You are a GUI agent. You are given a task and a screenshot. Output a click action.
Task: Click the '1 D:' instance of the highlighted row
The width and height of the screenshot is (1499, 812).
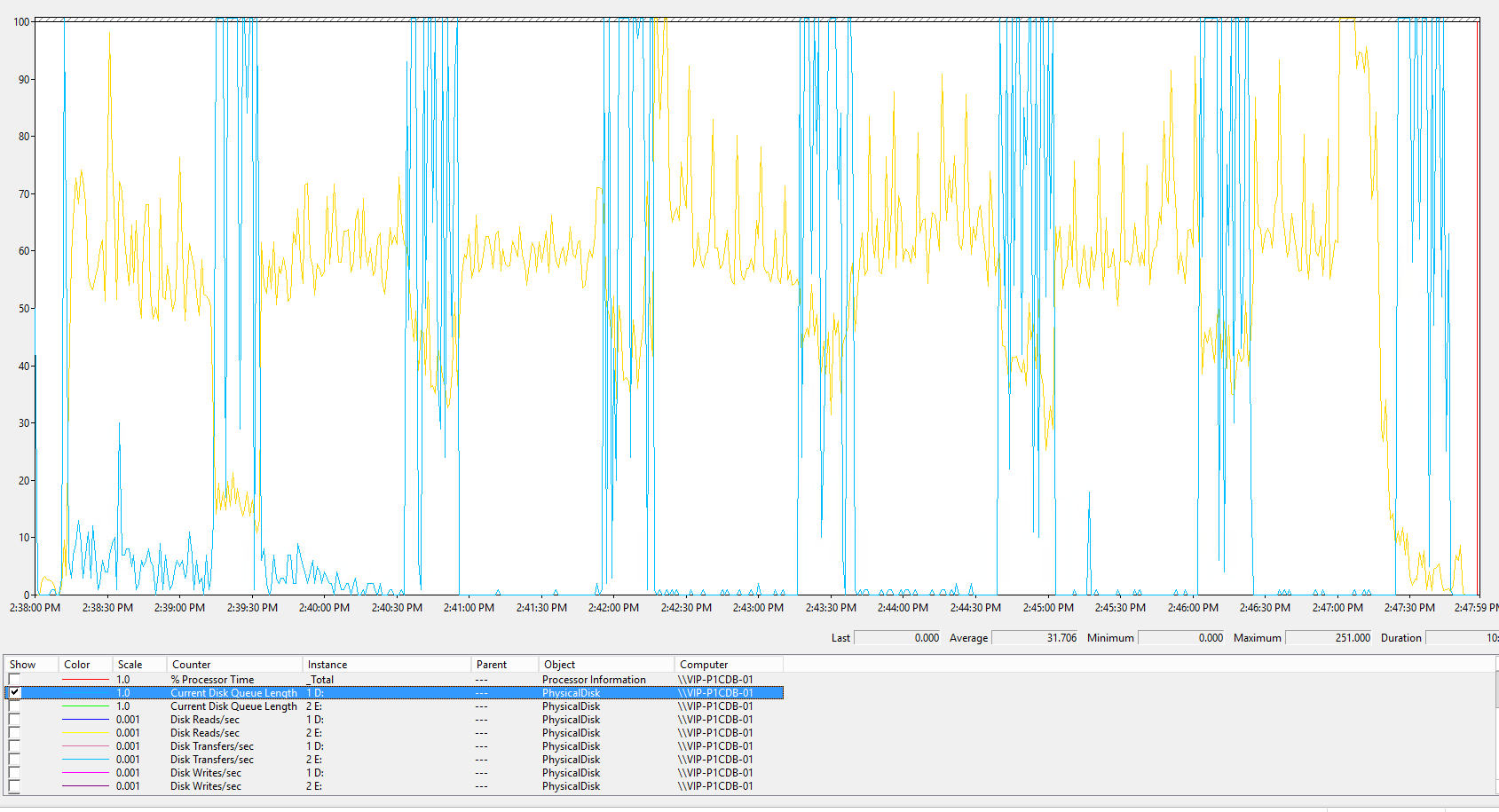[315, 693]
